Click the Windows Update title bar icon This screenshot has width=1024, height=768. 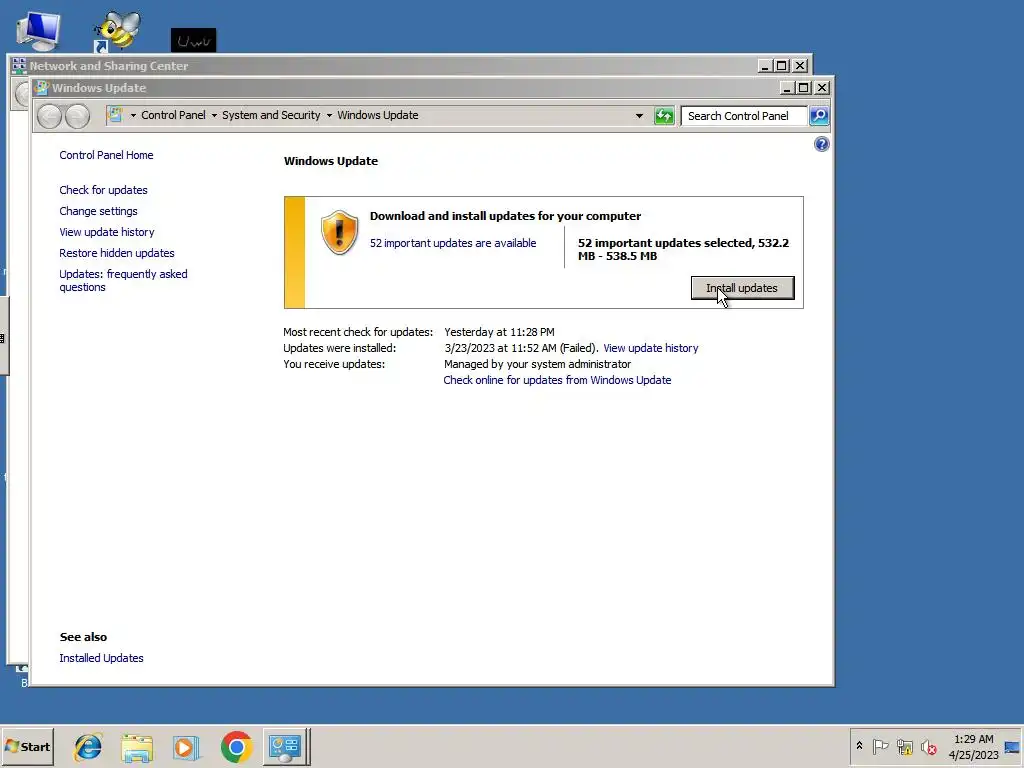coord(42,88)
